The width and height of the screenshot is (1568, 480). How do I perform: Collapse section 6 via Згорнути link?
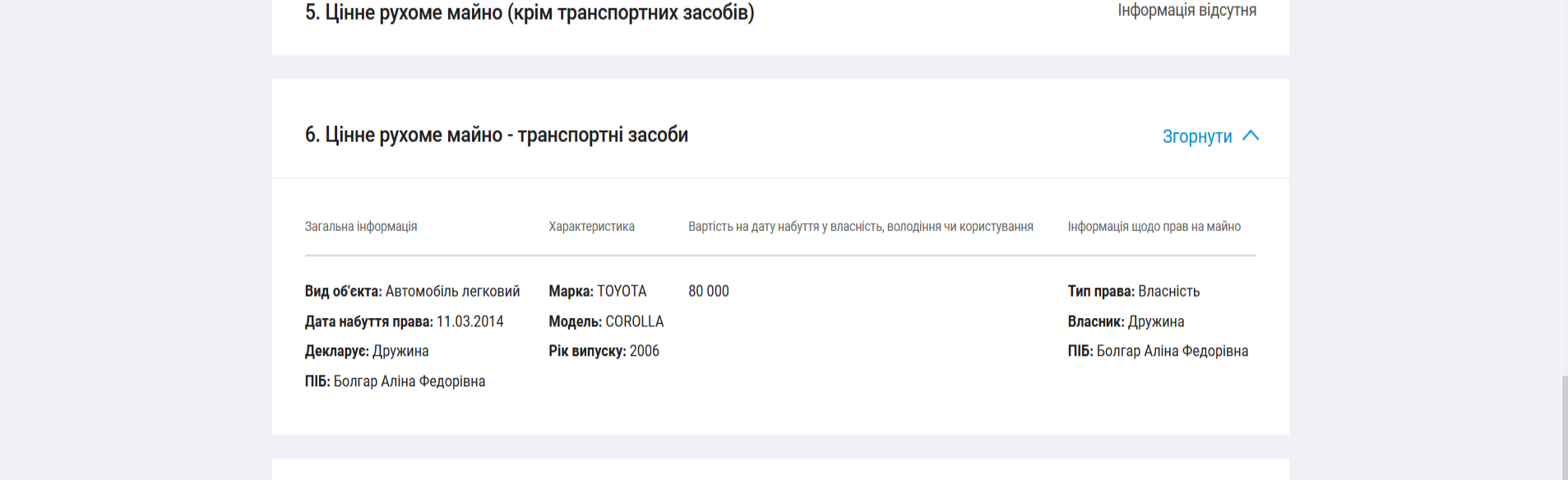tap(1196, 136)
